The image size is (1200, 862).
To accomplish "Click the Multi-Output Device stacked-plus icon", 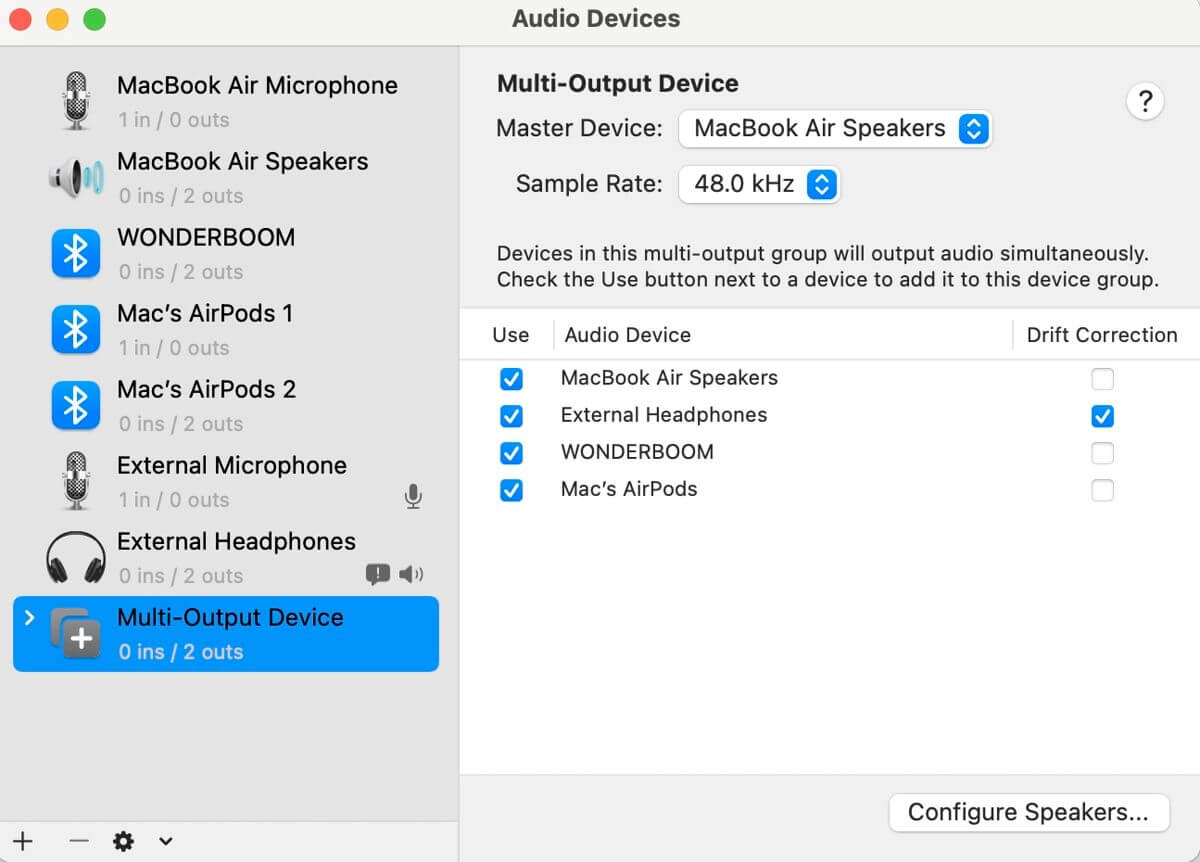I will [76, 634].
